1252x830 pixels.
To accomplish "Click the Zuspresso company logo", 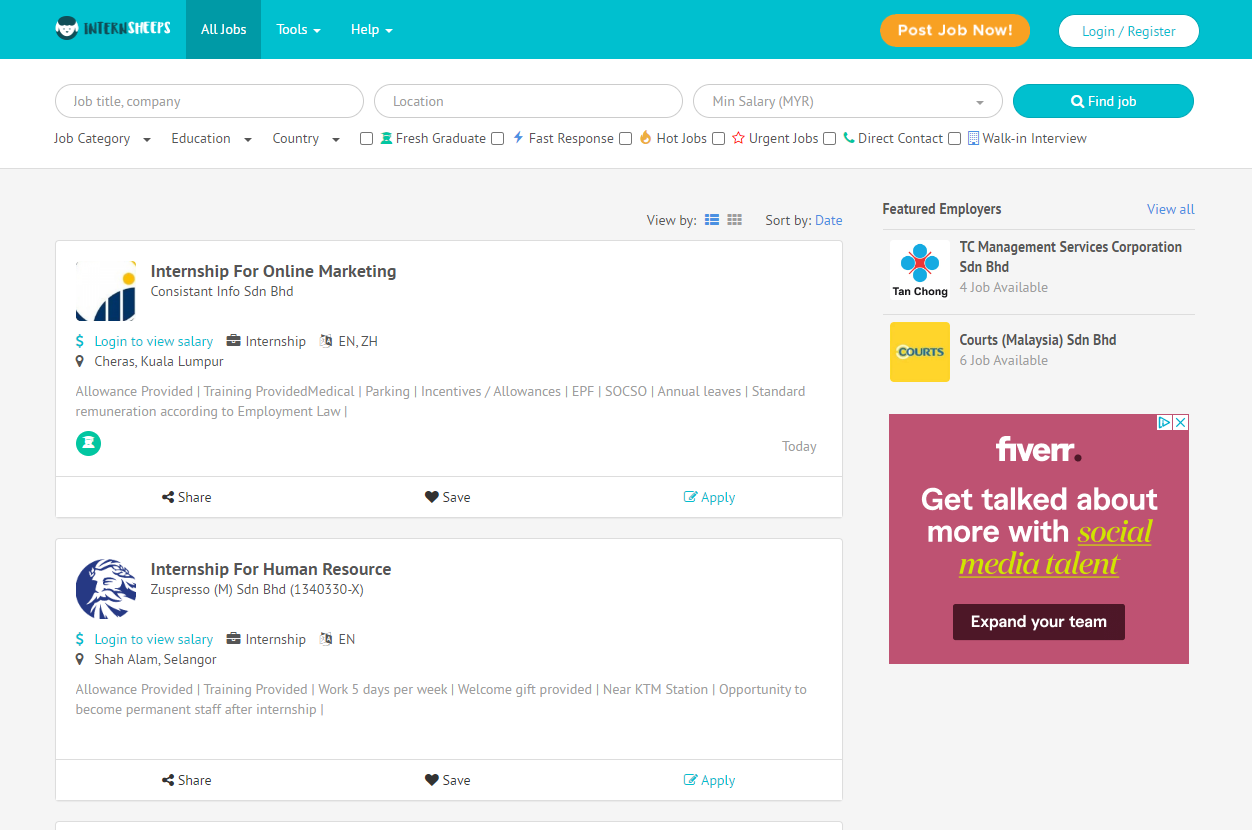I will point(106,589).
